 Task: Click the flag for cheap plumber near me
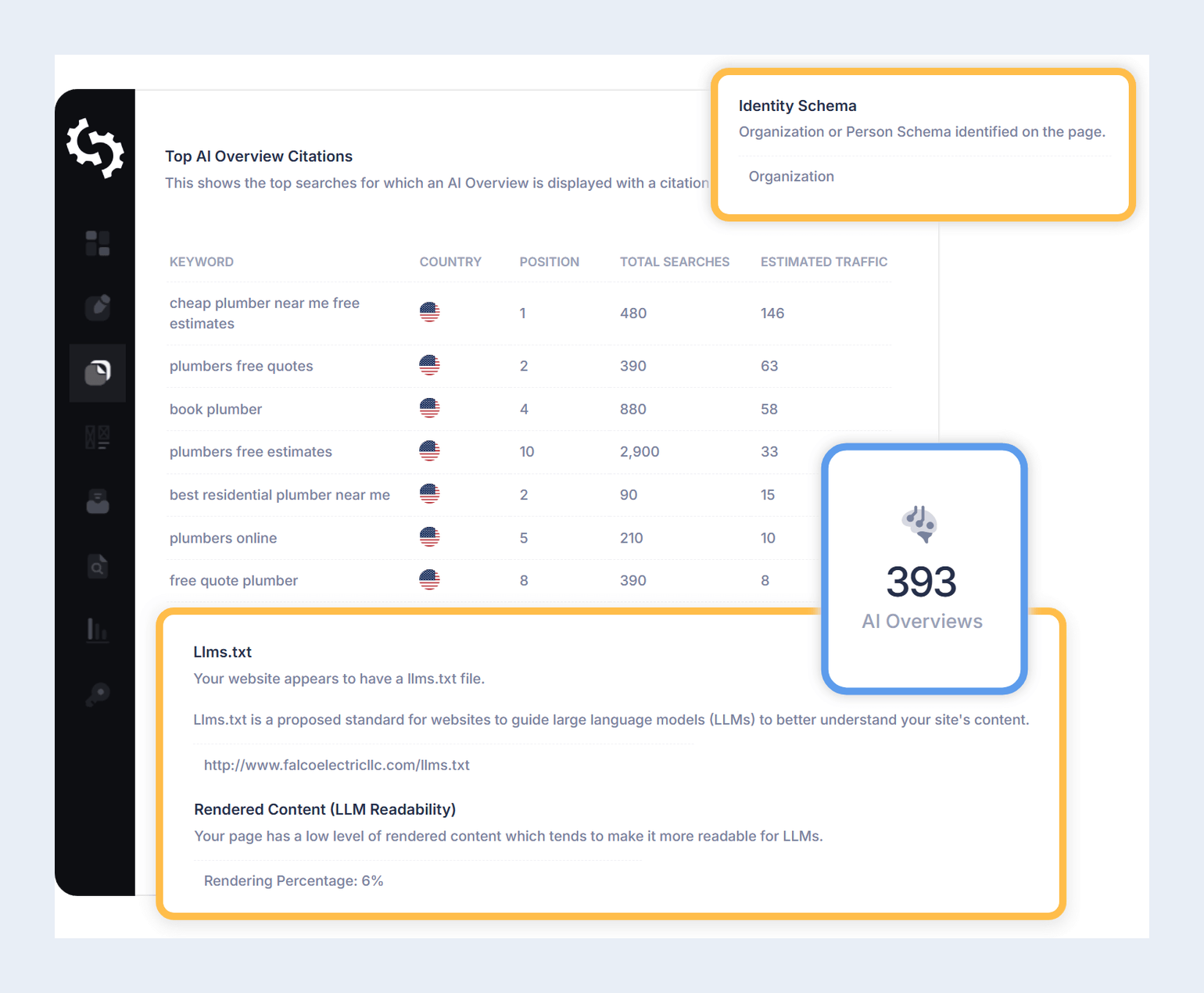429,313
